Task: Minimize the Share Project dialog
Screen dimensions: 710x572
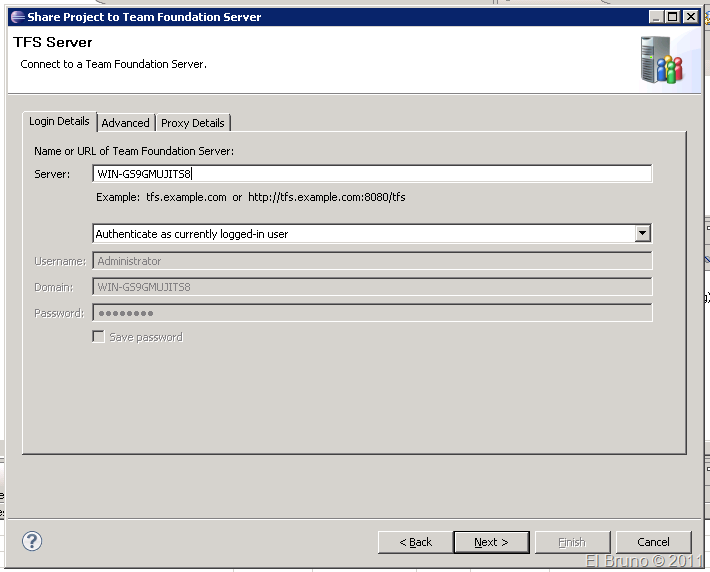Action: [655, 17]
